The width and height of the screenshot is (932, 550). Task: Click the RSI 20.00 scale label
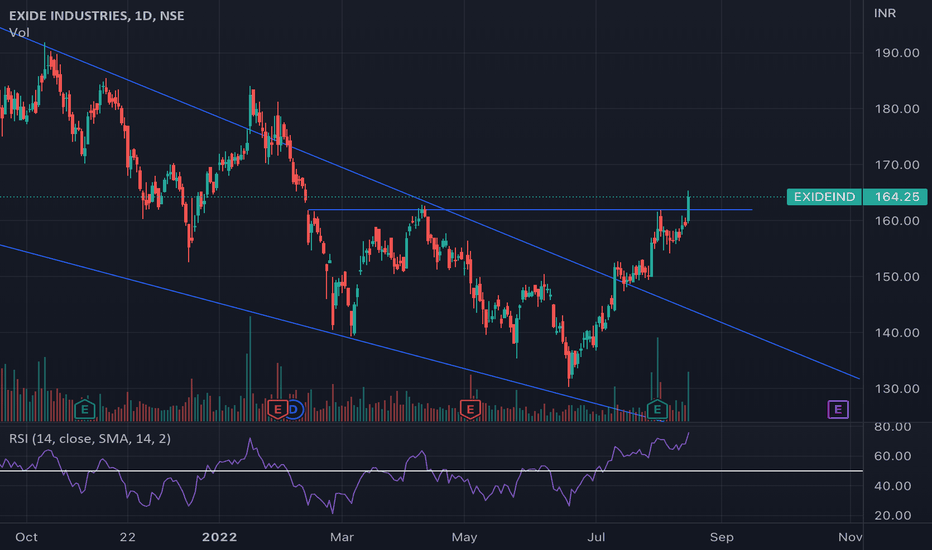893,516
